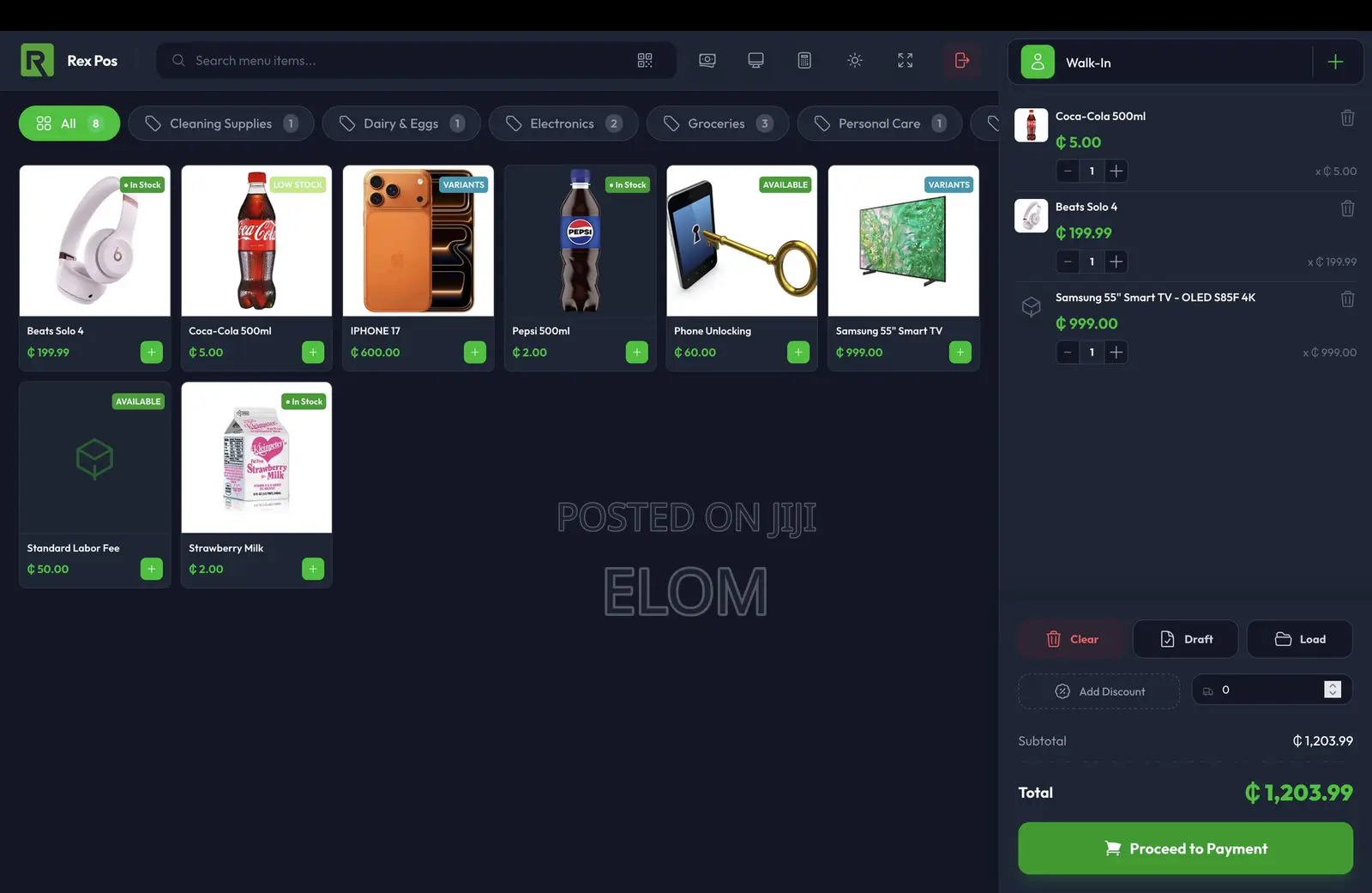The image size is (1372, 893).
Task: Select the All category tab
Action: point(69,124)
